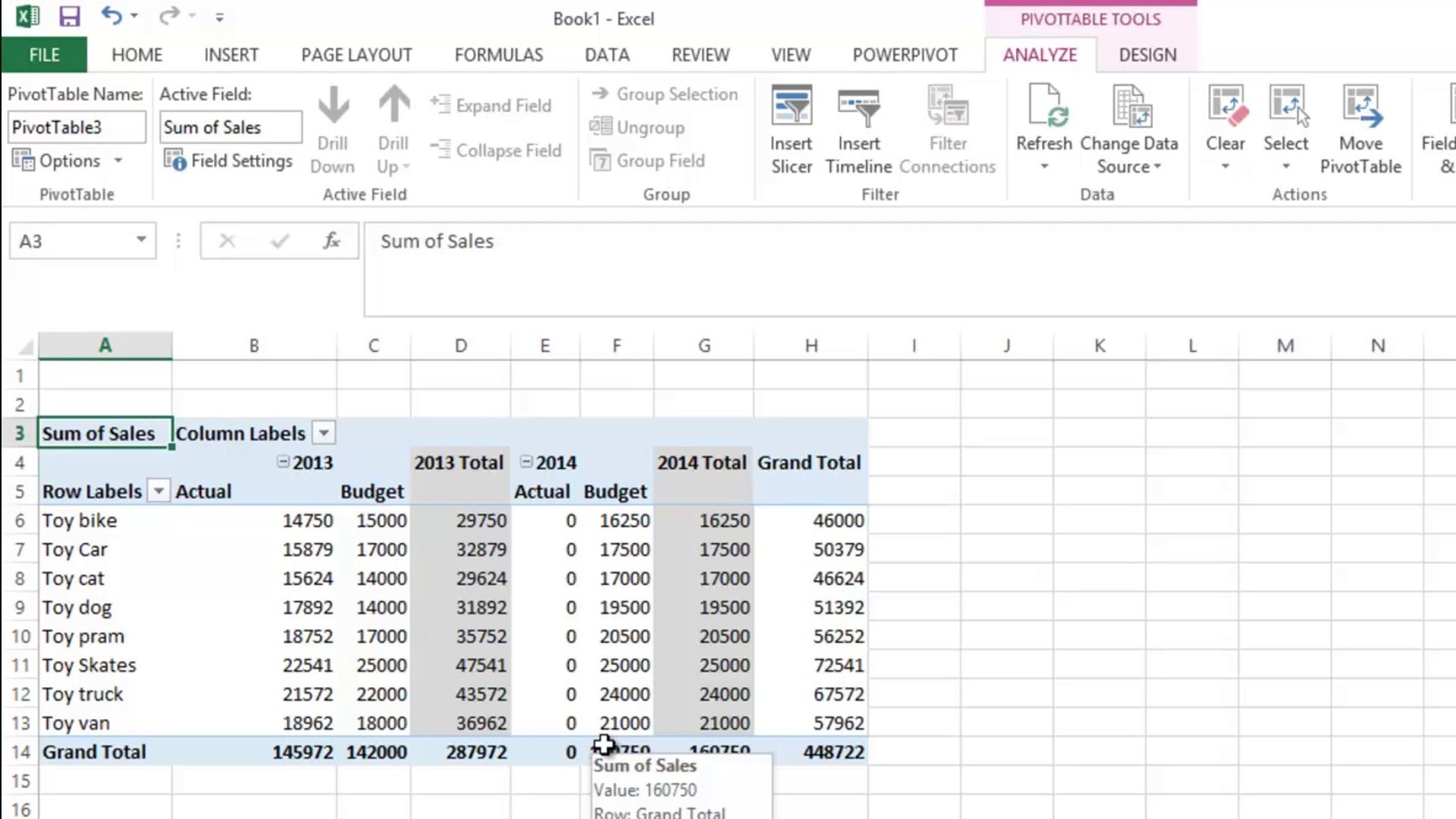Image resolution: width=1456 pixels, height=819 pixels.
Task: Open the Row Labels filter dropdown
Action: point(158,491)
